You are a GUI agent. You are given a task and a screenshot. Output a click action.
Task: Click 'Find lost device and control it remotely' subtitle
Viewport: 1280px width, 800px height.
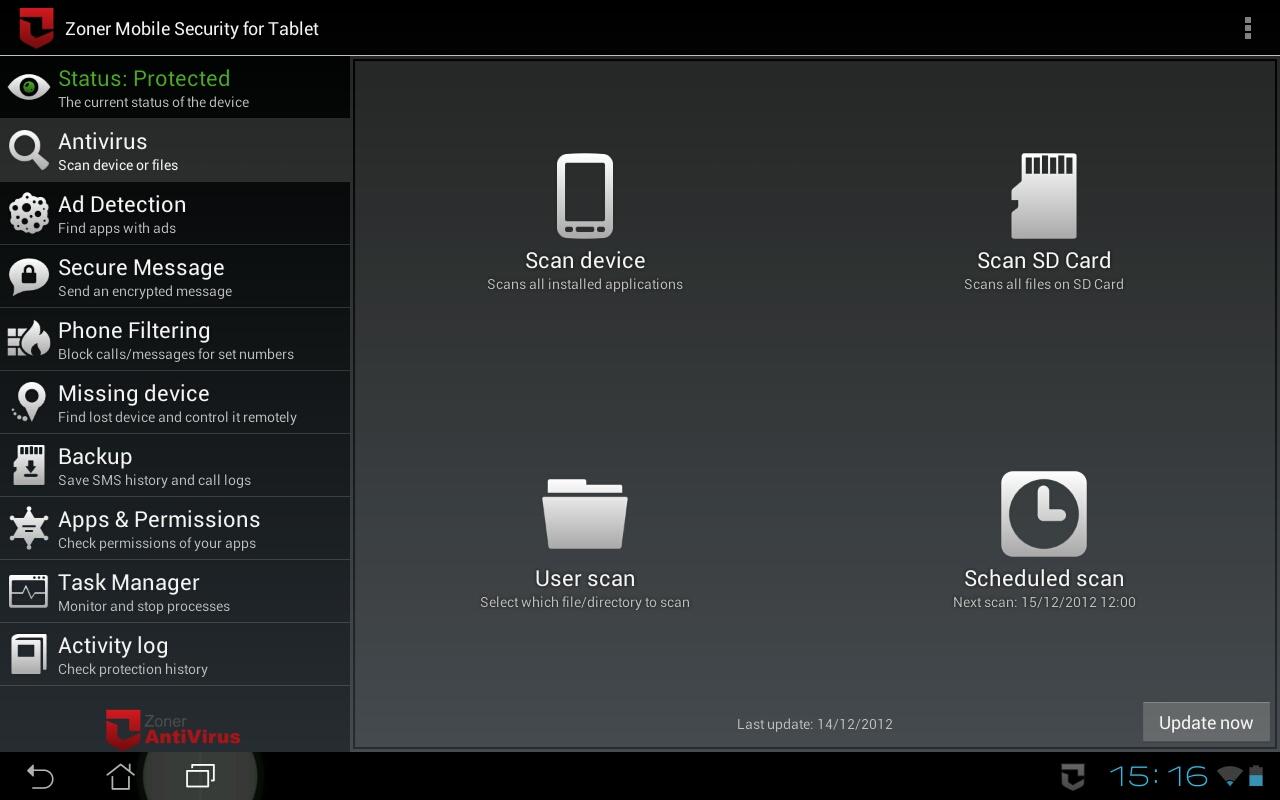(177, 417)
